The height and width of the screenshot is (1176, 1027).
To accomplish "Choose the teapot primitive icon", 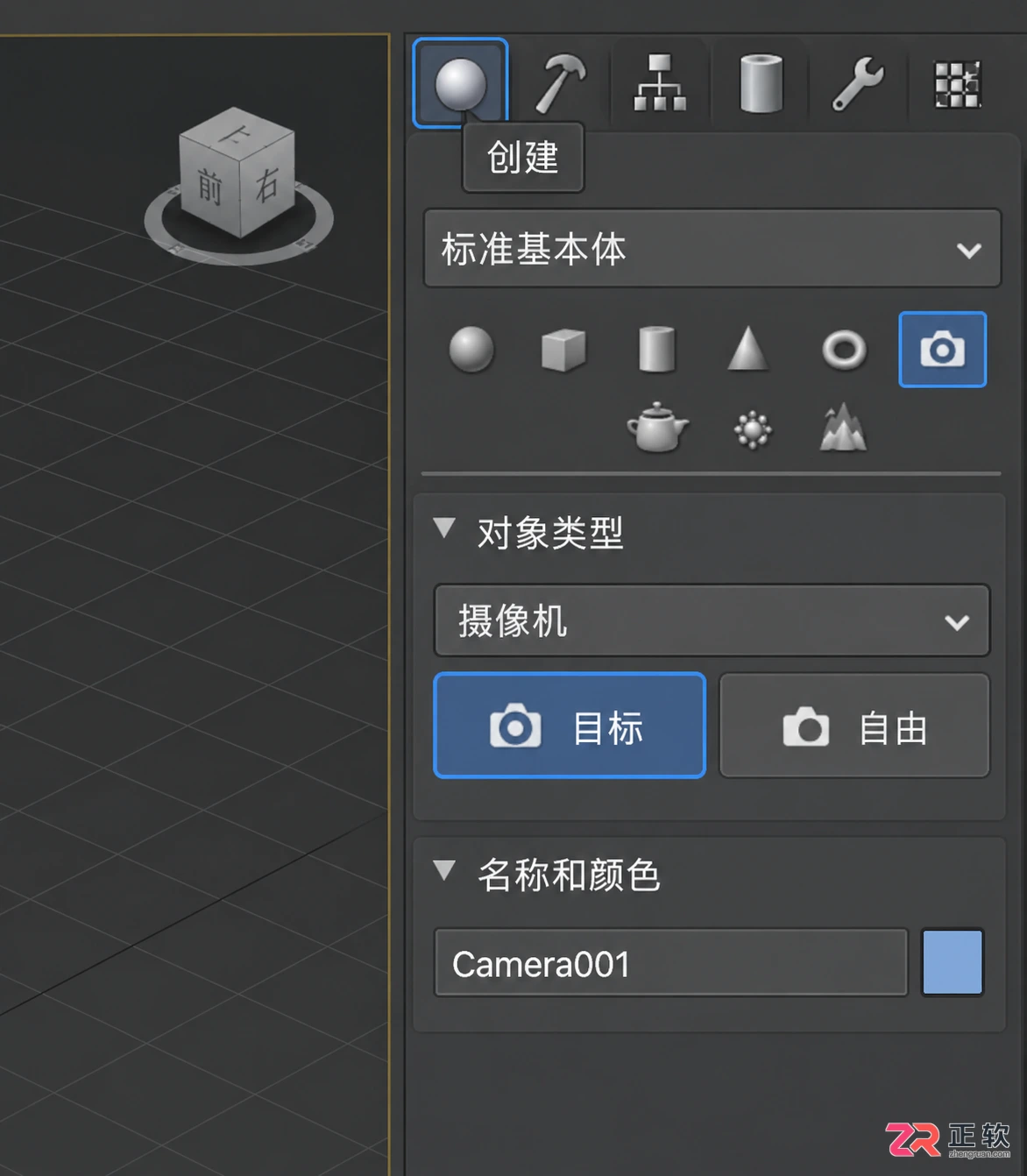I will pyautogui.click(x=657, y=429).
